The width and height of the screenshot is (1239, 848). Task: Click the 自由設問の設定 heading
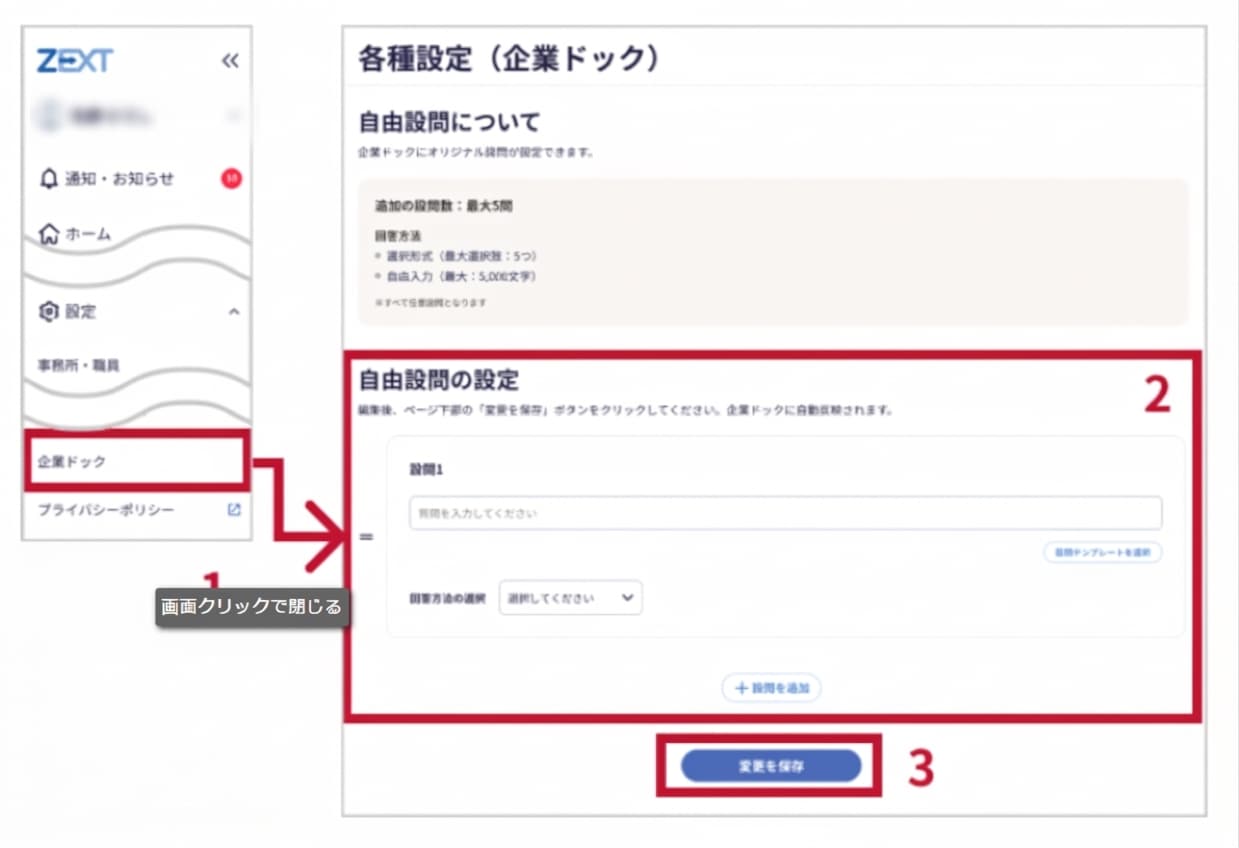tap(439, 381)
